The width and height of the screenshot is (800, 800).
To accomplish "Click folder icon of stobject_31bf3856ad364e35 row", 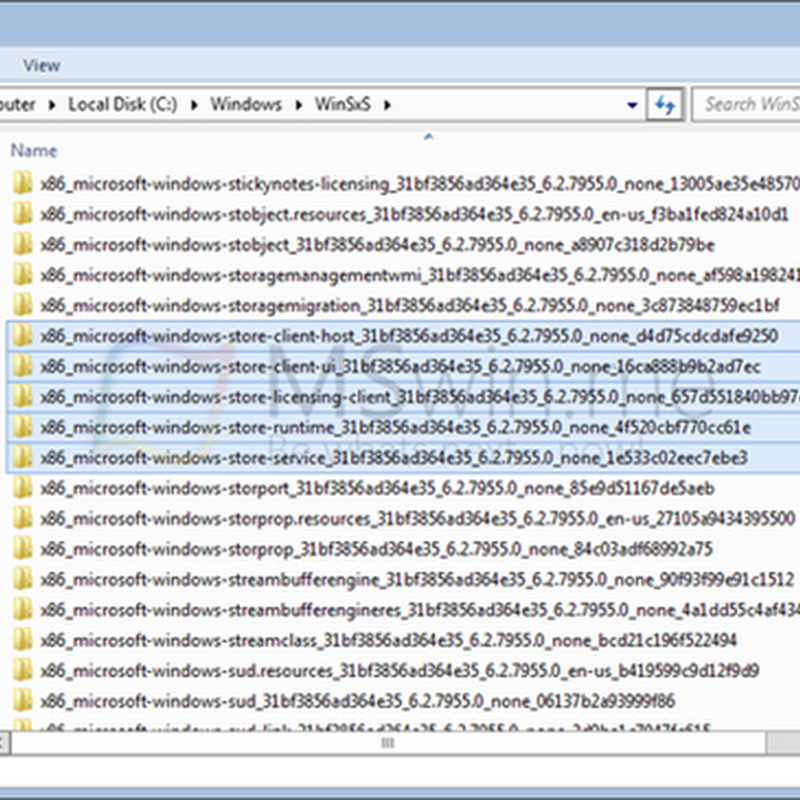I will (22, 244).
